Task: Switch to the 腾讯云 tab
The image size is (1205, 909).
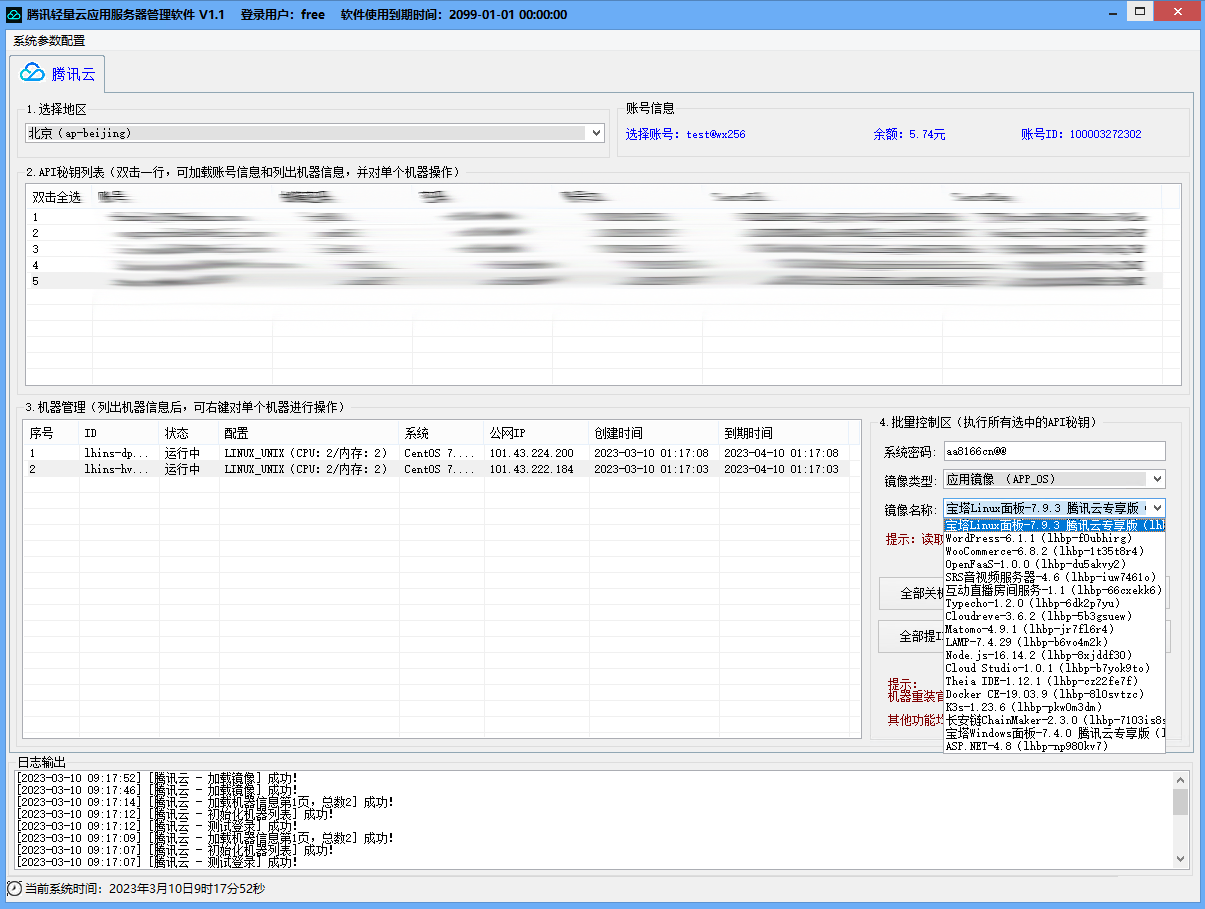Action: pyautogui.click(x=58, y=73)
